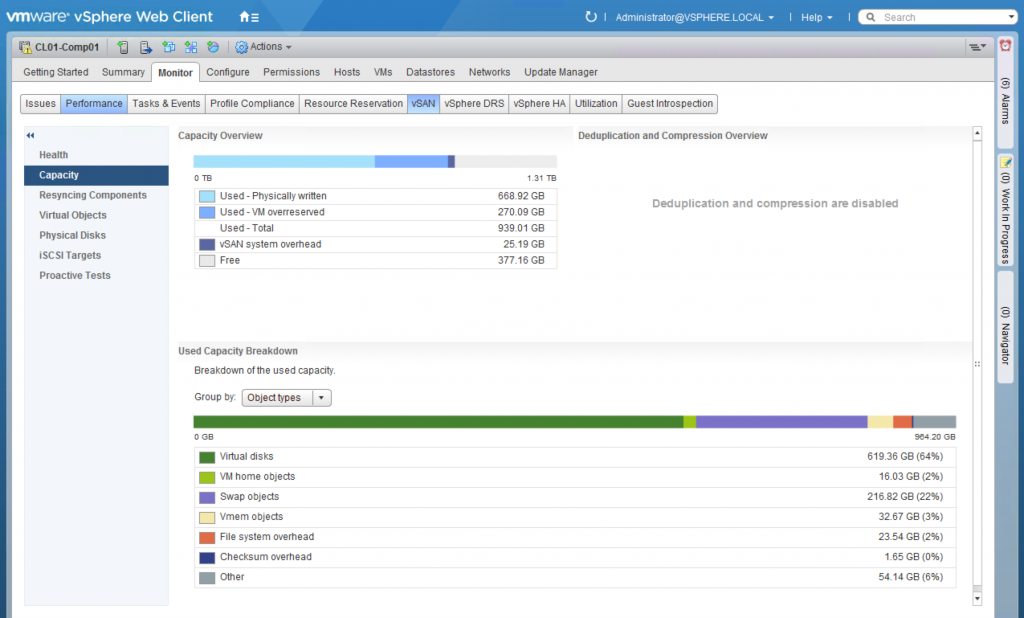The width and height of the screenshot is (1024, 618).
Task: Open Health in vSAN side list
Action: [96, 155]
